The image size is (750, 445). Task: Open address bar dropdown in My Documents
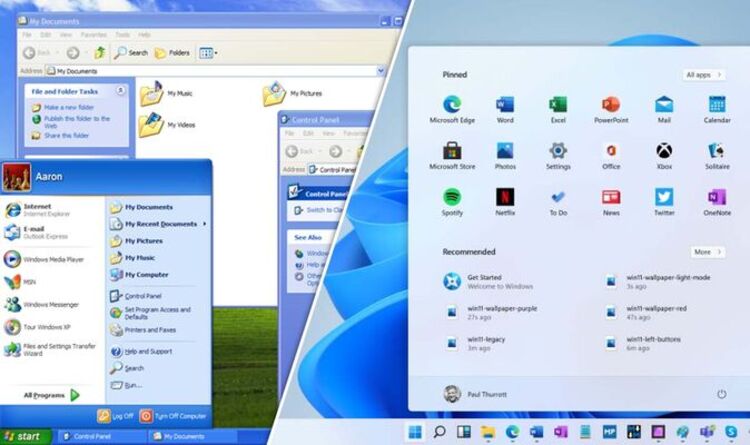click(381, 71)
